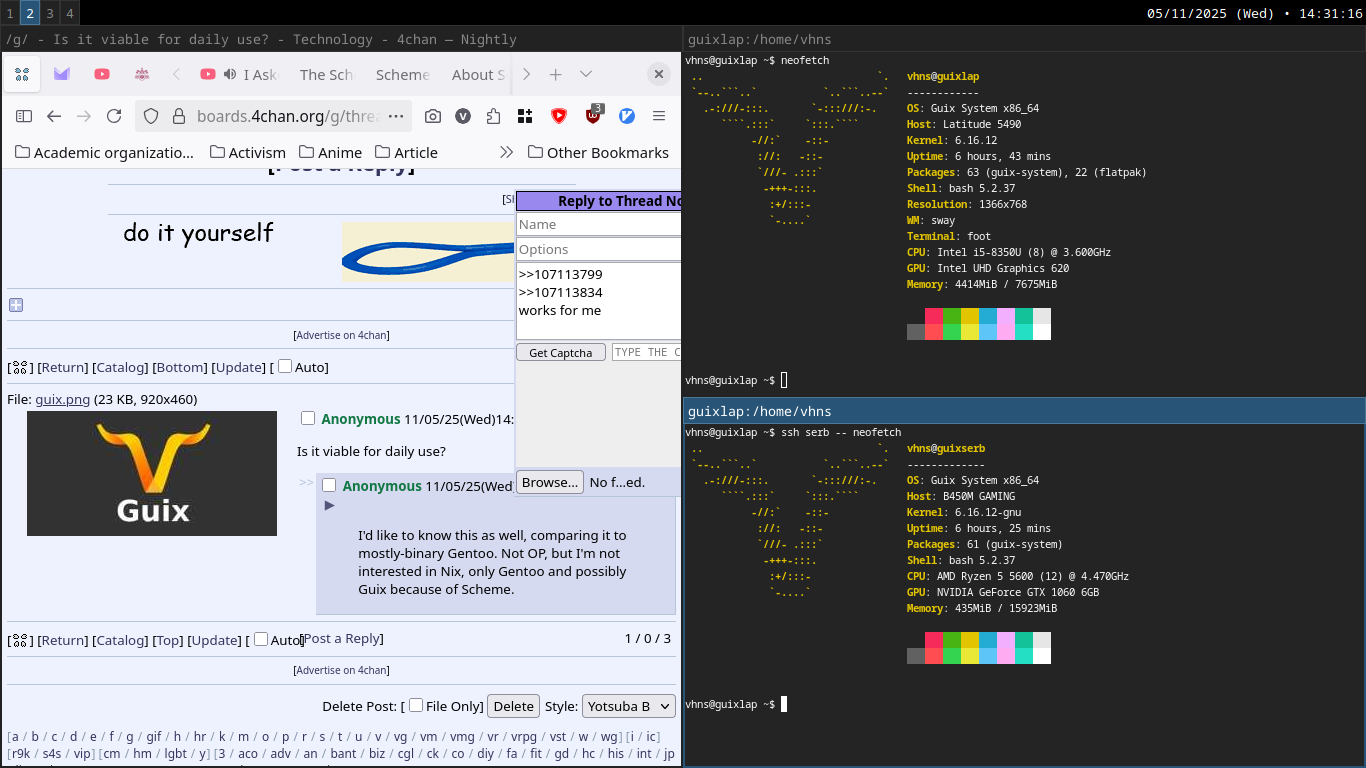Click the browser forward arrow
1366x768 pixels.
tap(84, 116)
